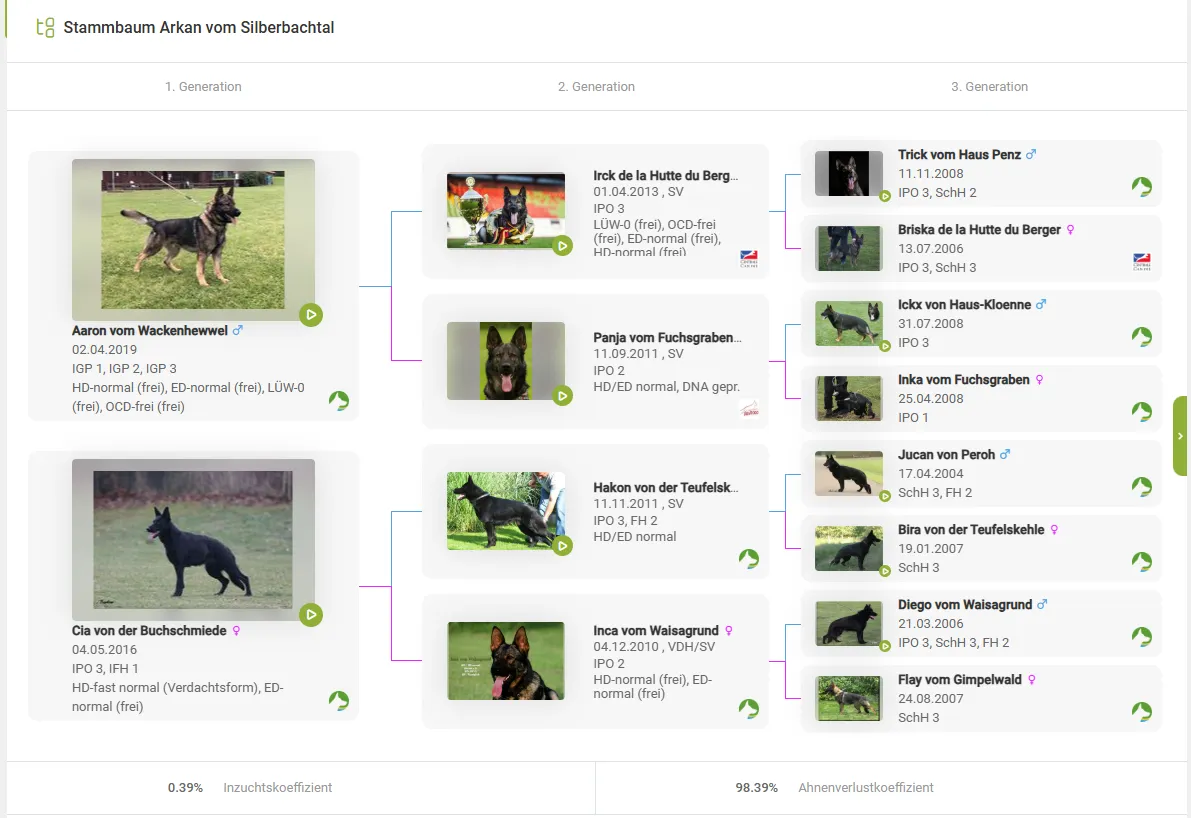This screenshot has width=1191, height=818.
Task: Click play icon on Panja vom Fuchsgraben photo
Action: 562,396
